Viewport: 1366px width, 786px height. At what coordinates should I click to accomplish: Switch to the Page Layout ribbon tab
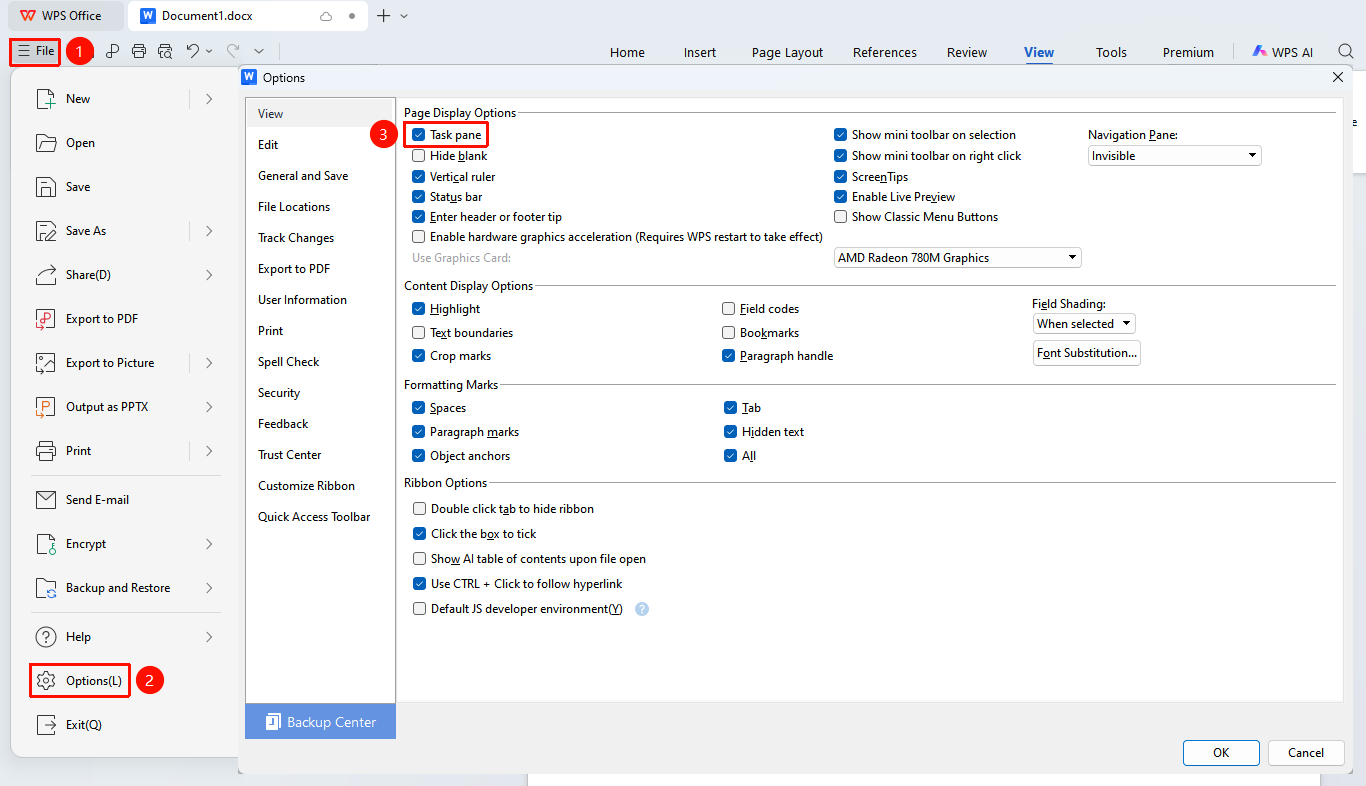click(x=788, y=53)
